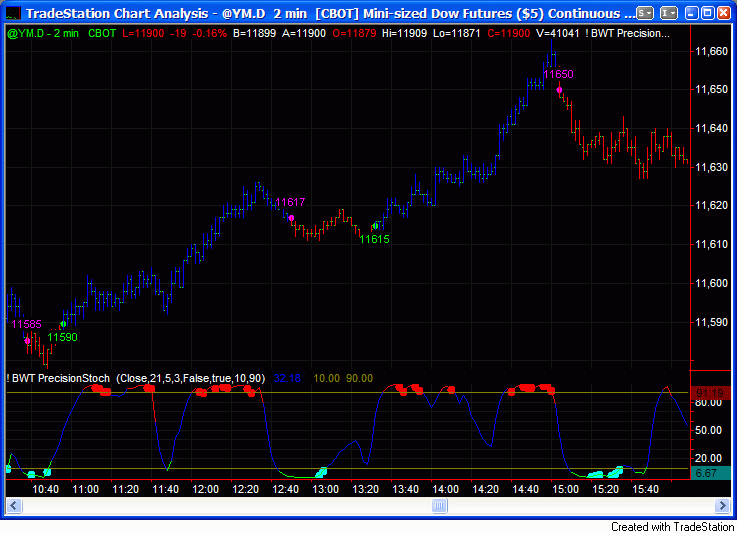This screenshot has width=737, height=533.
Task: Click the 'O=11879' open value
Action: pyautogui.click(x=354, y=33)
